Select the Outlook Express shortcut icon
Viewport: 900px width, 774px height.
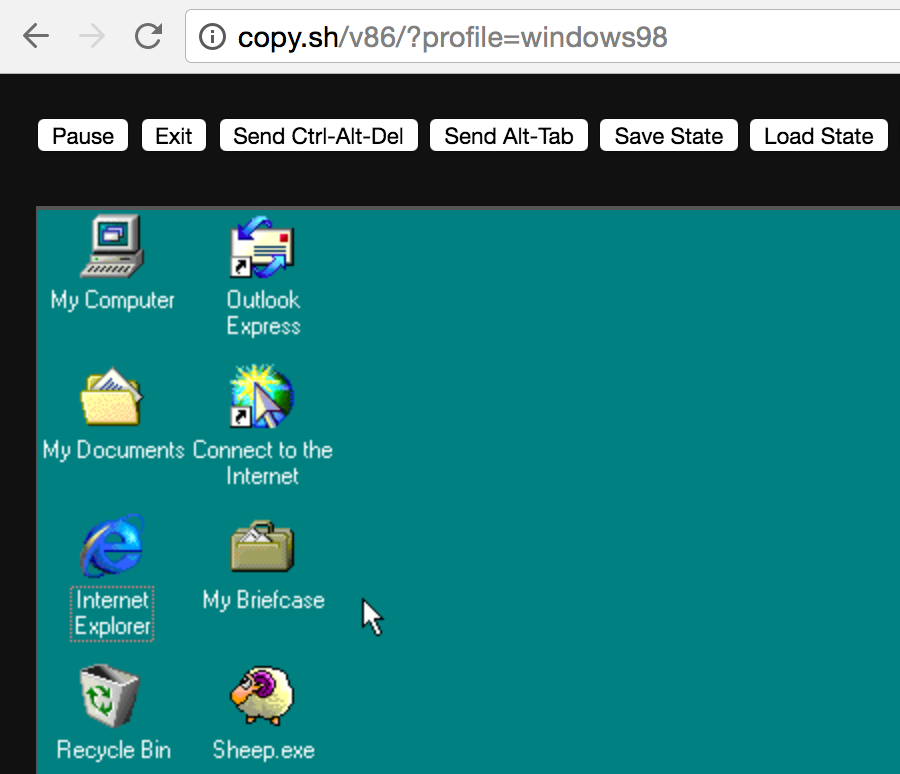point(262,247)
